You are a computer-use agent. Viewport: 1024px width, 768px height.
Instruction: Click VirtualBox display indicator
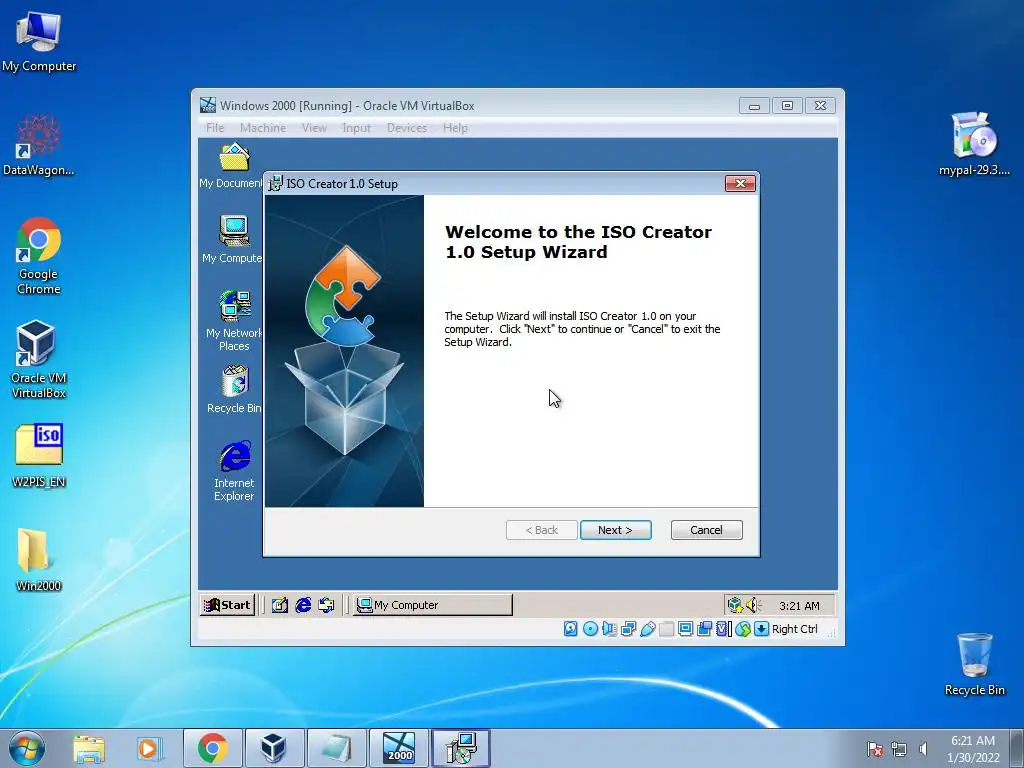pos(685,629)
